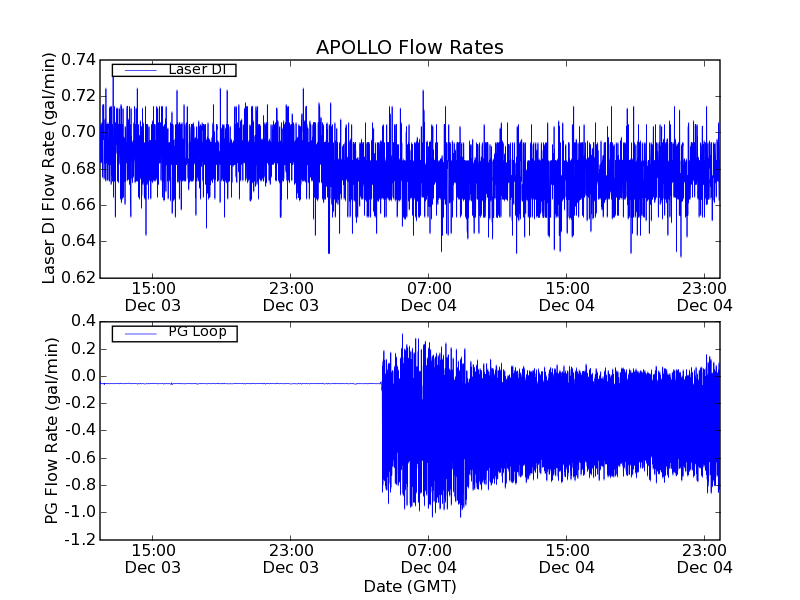Click top plot's '07:00 Dec 04' tick label
Viewport: 800px width, 600px height.
[x=429, y=297]
